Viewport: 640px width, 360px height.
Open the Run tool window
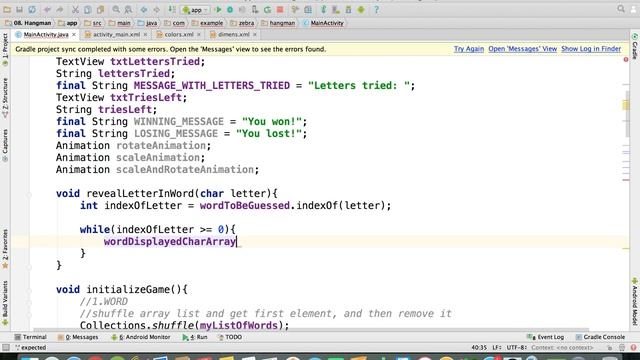tap(195, 337)
